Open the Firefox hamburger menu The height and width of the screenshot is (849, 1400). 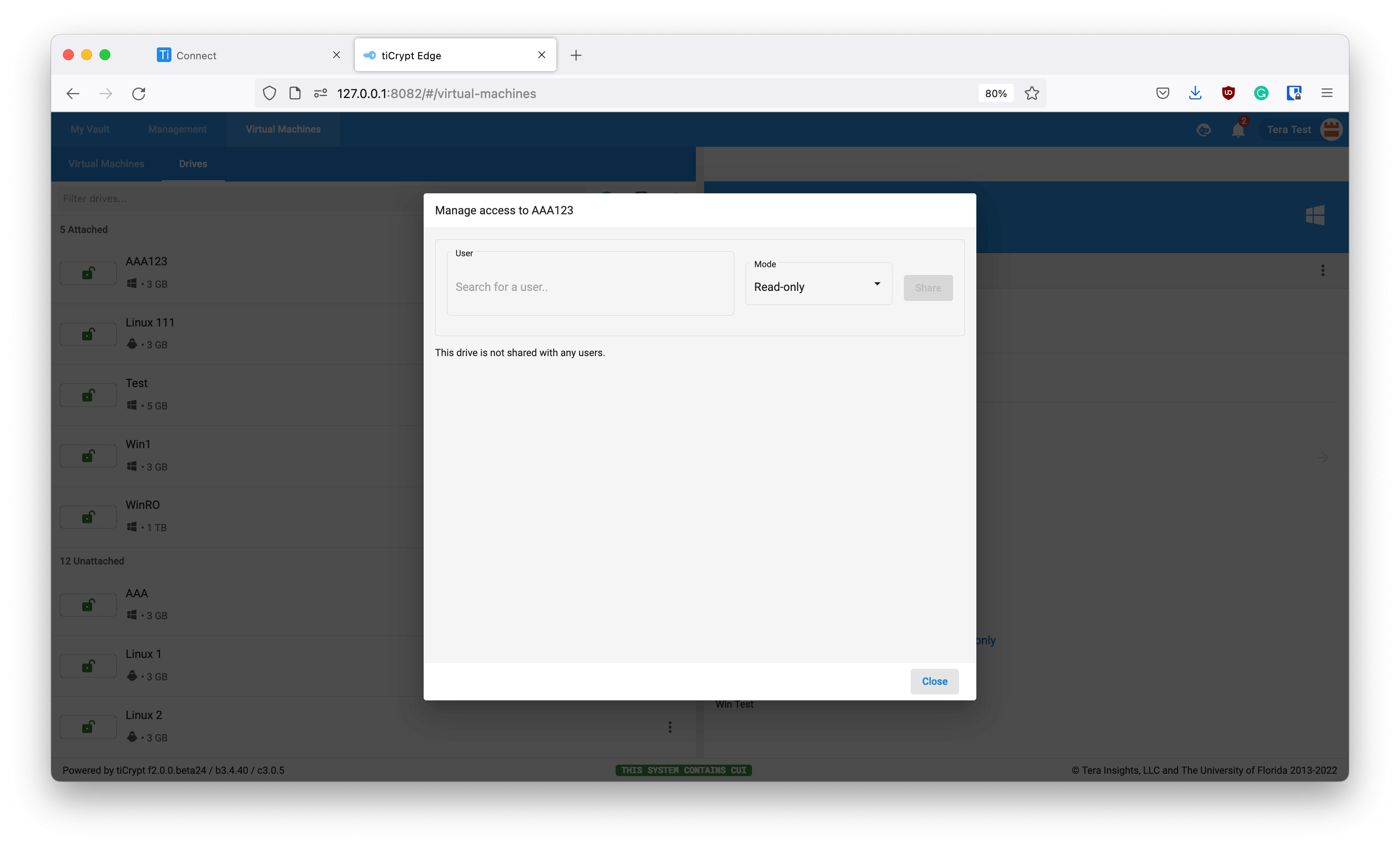pyautogui.click(x=1327, y=93)
